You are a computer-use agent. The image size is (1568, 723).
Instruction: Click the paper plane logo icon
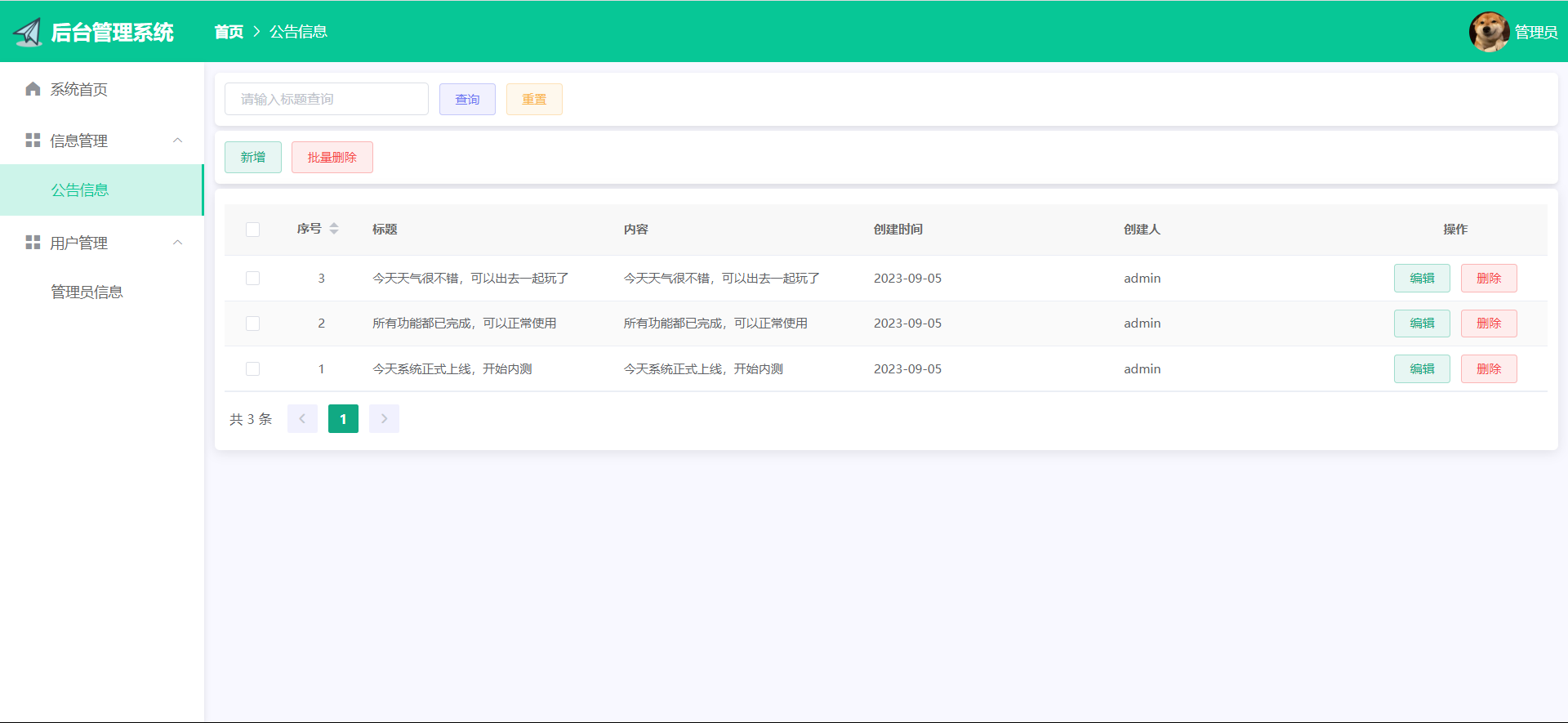[x=28, y=32]
